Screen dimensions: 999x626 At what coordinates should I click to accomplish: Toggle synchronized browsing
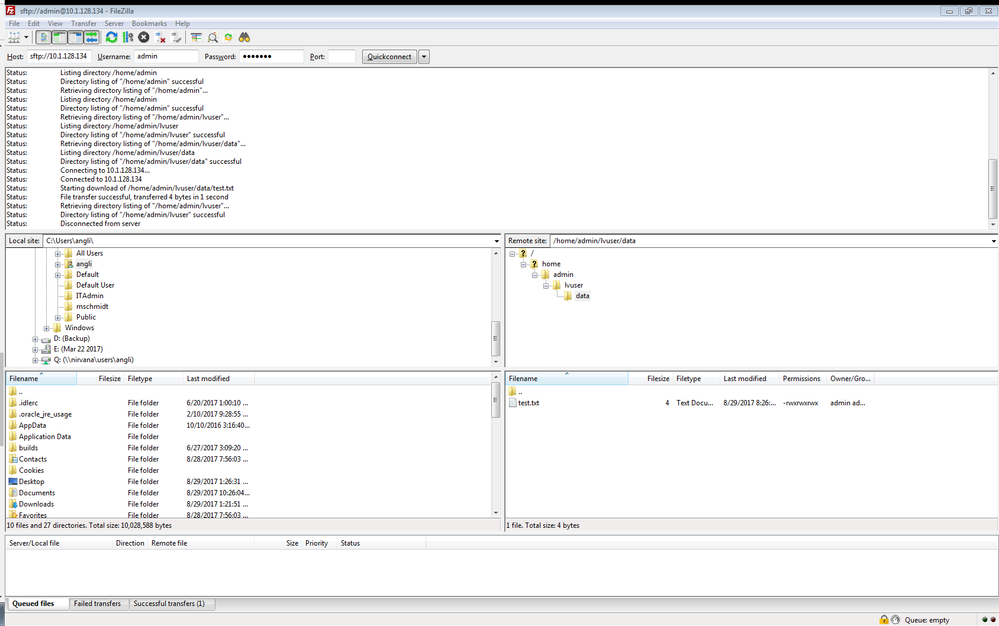tap(228, 38)
